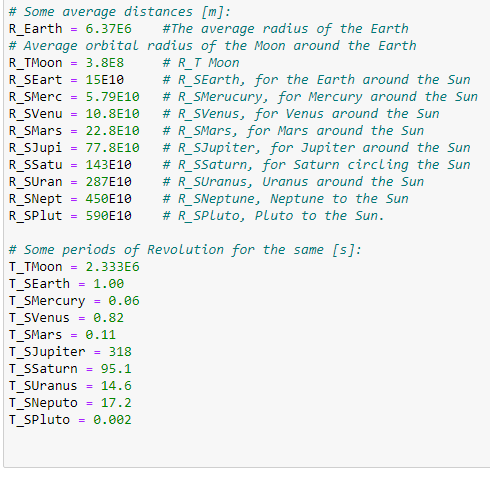The image size is (490, 478).
Task: Select the value 10.8E10
Action: (112, 114)
